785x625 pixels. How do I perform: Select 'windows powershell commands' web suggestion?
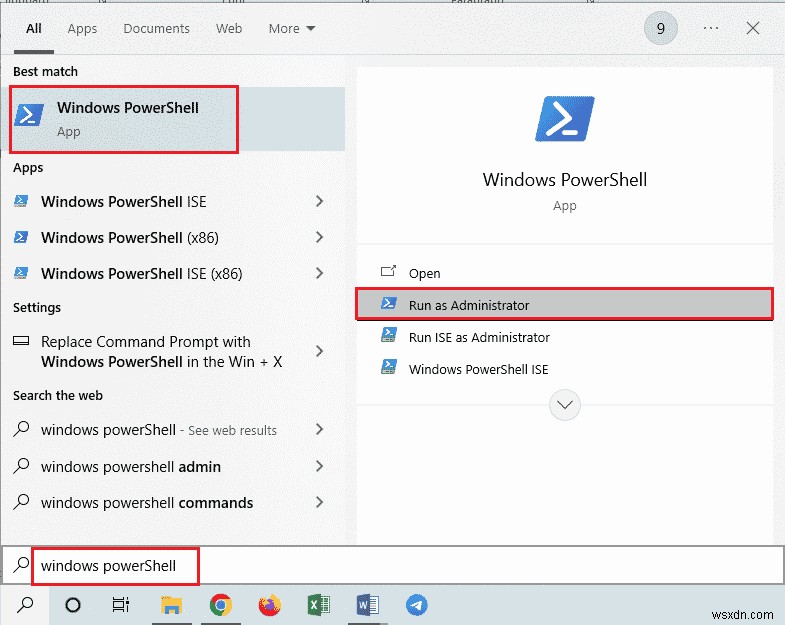point(173,502)
